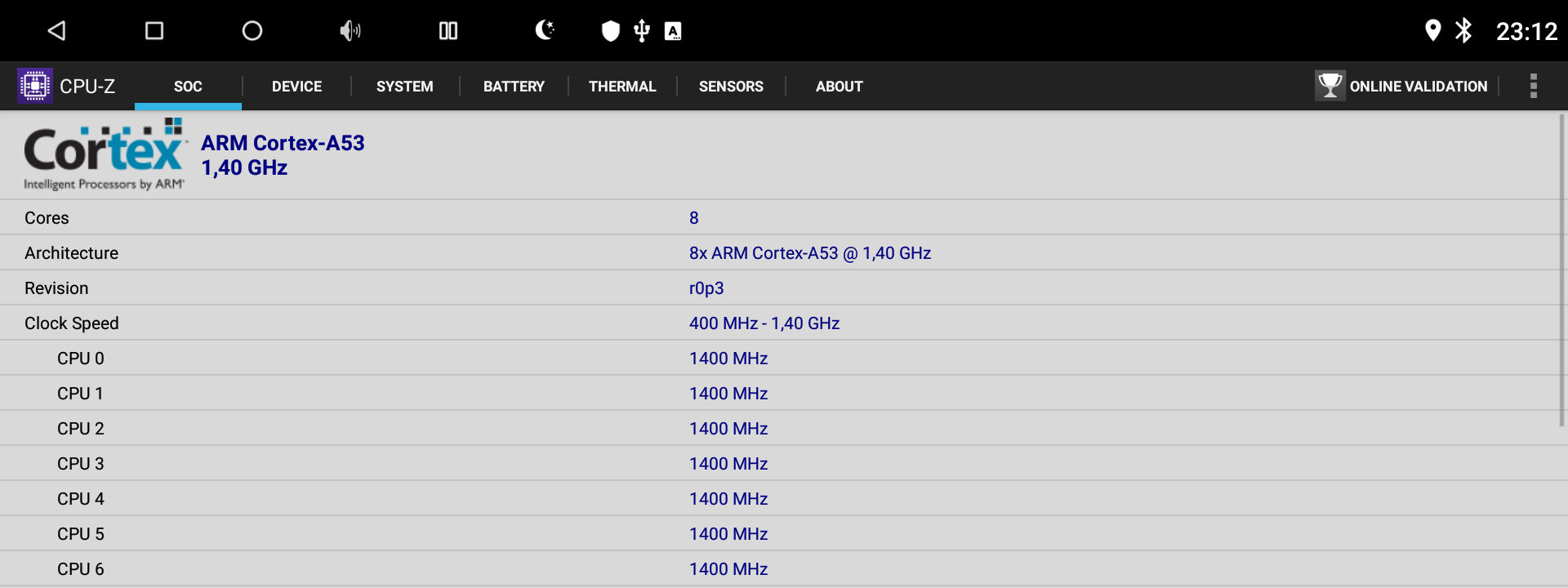Tap the Cortex ARM logo image
This screenshot has height=588, width=1568.
tap(105, 154)
